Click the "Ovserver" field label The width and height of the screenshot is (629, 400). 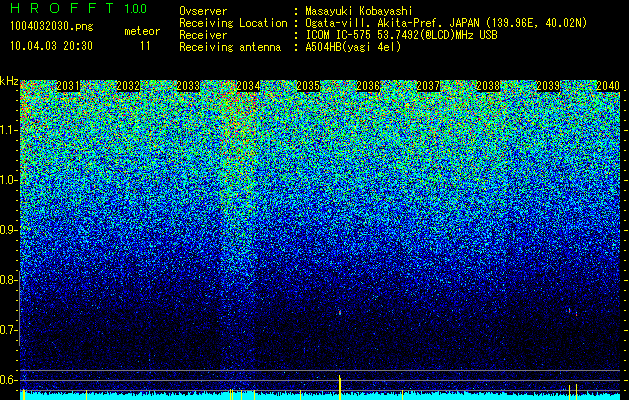(203, 11)
